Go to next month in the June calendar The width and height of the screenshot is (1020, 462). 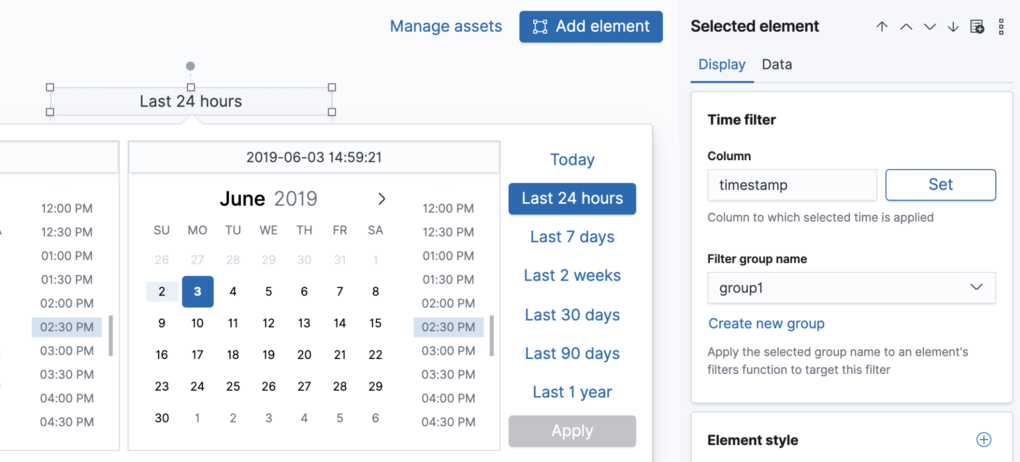(381, 199)
